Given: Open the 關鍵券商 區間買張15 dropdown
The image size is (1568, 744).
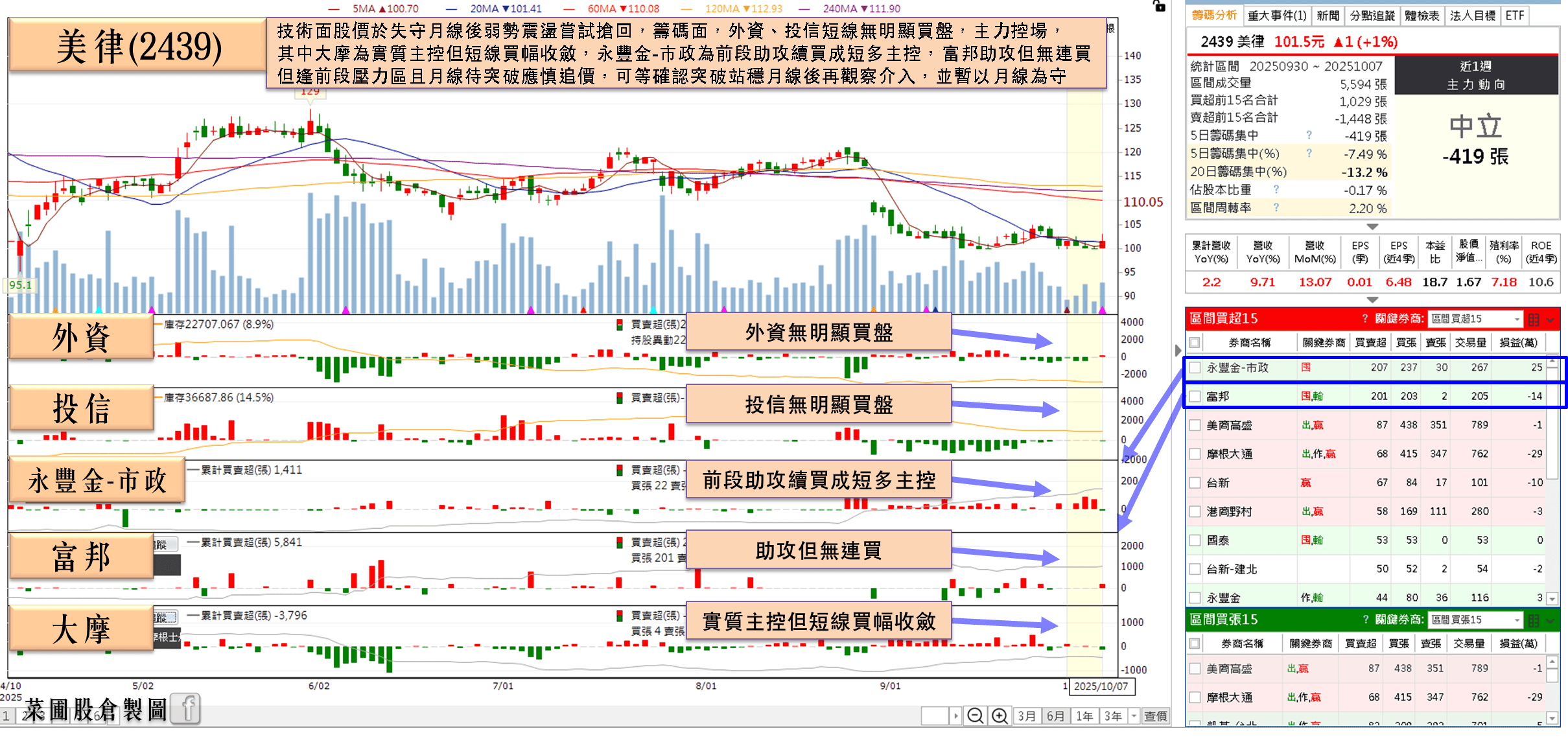Looking at the screenshot, I should click(1475, 620).
